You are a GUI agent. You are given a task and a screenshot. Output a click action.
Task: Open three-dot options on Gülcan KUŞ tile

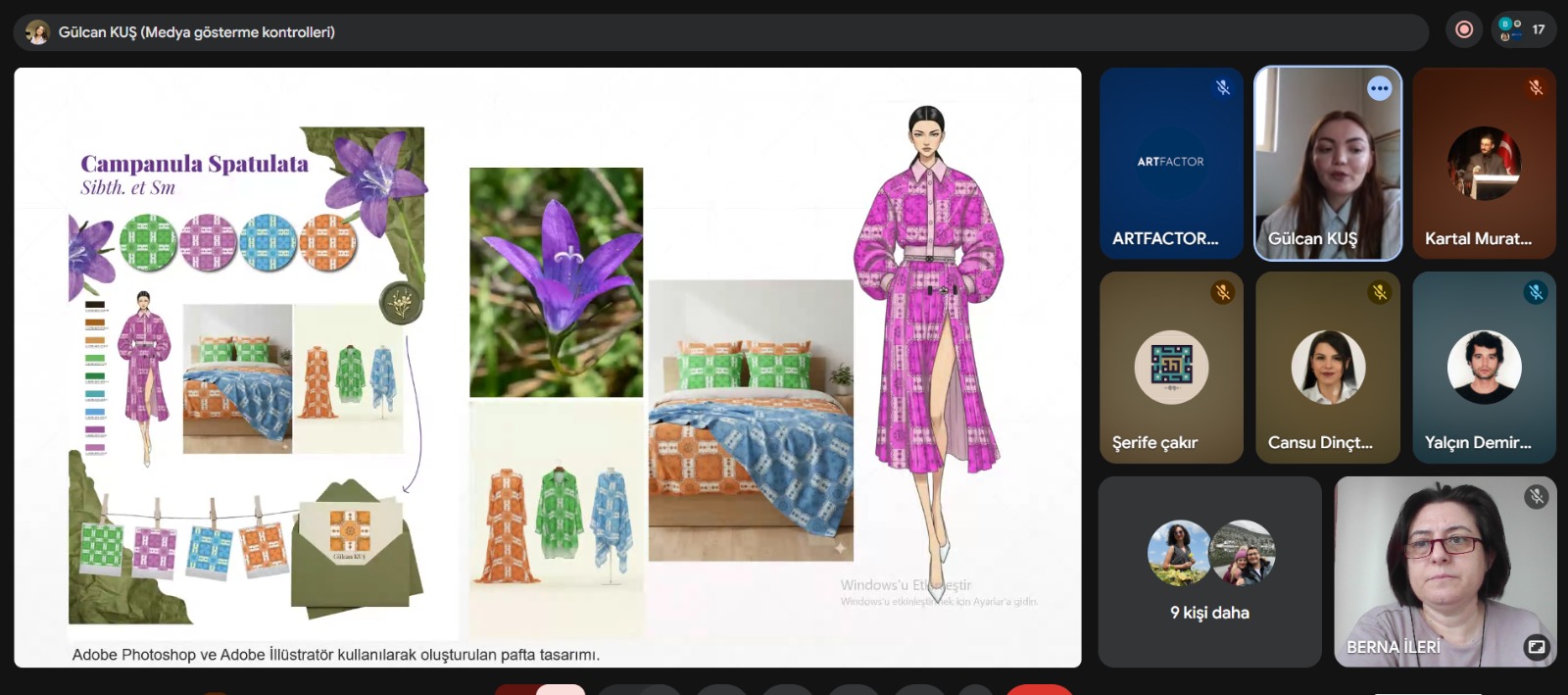pos(1379,89)
